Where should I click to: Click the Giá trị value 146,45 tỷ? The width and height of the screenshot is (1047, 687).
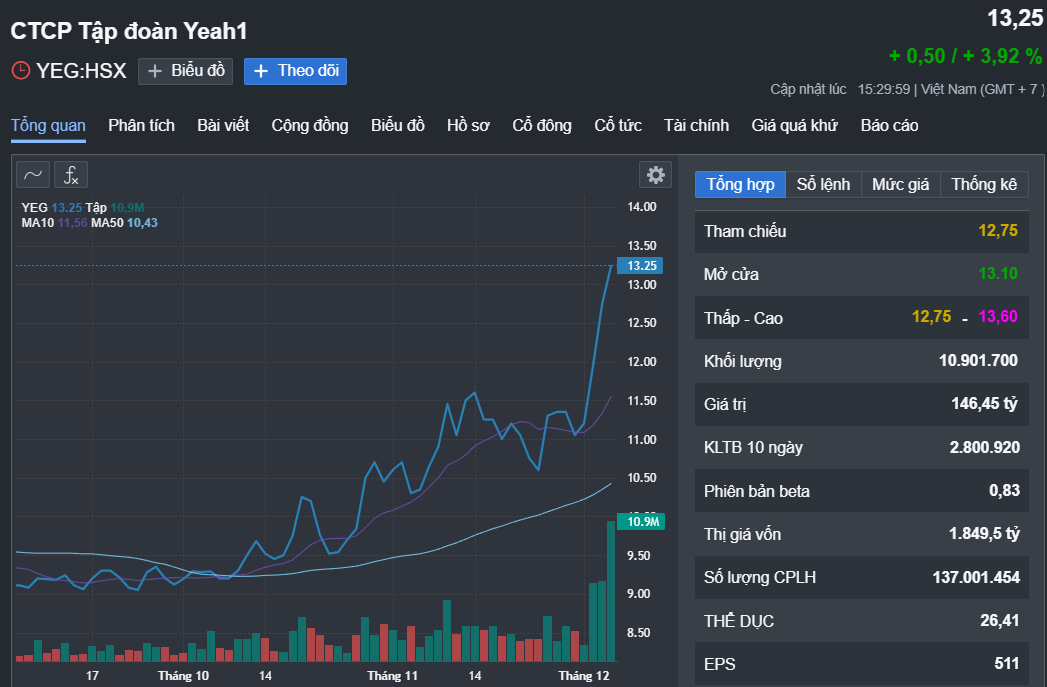(x=984, y=403)
